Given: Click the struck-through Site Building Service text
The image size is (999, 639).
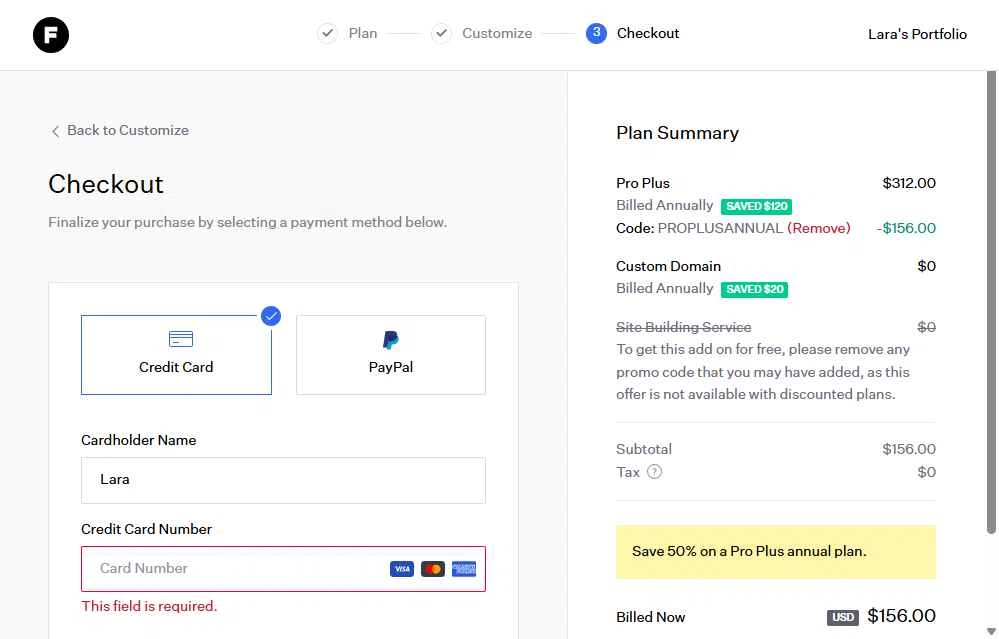Looking at the screenshot, I should [x=684, y=327].
